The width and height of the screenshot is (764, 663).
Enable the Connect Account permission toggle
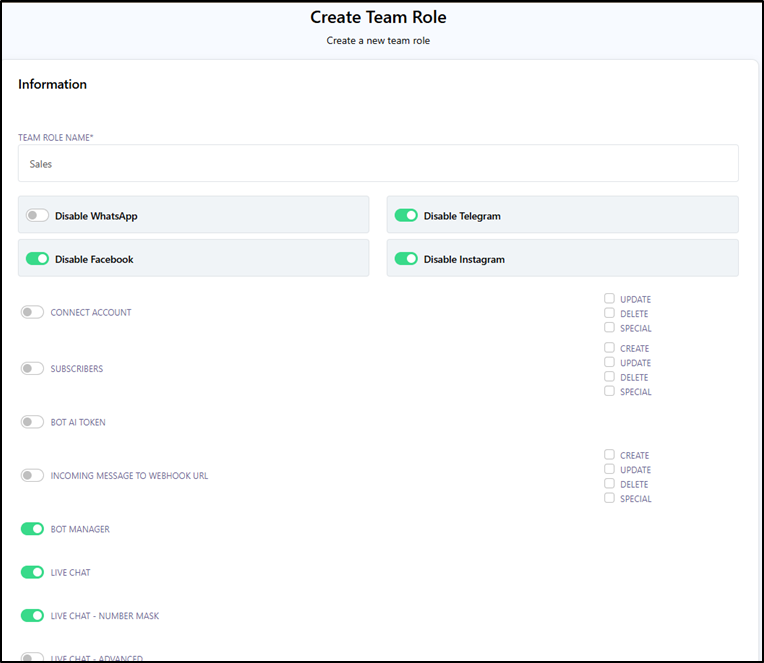tap(33, 312)
